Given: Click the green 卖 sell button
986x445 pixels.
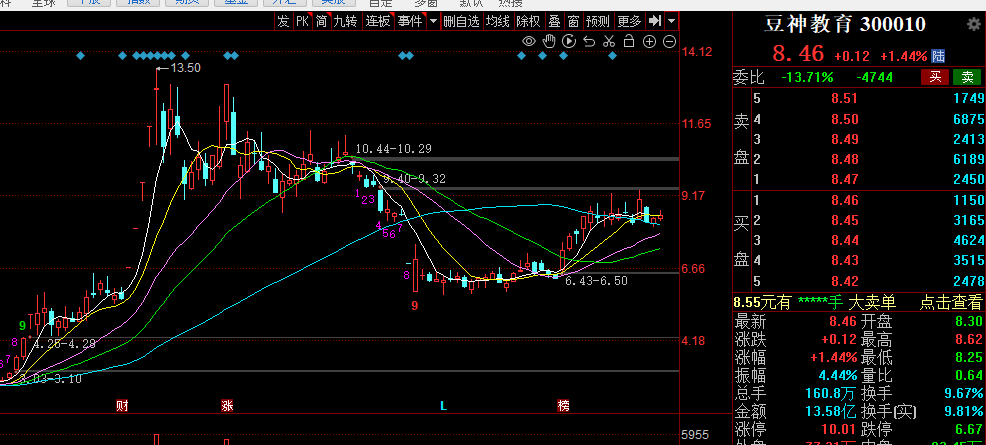Looking at the screenshot, I should [966, 77].
